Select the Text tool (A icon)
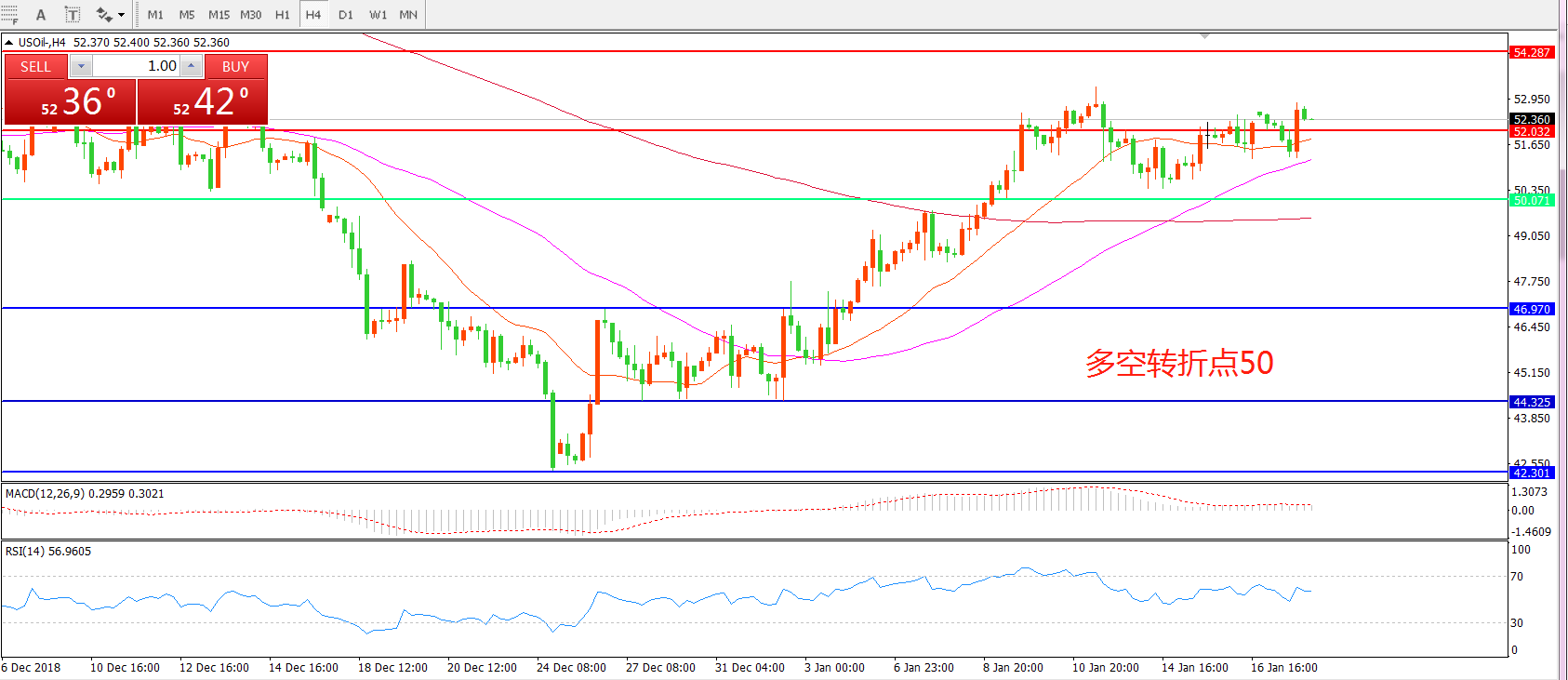Screen dimensions: 1568x680 coord(41,15)
